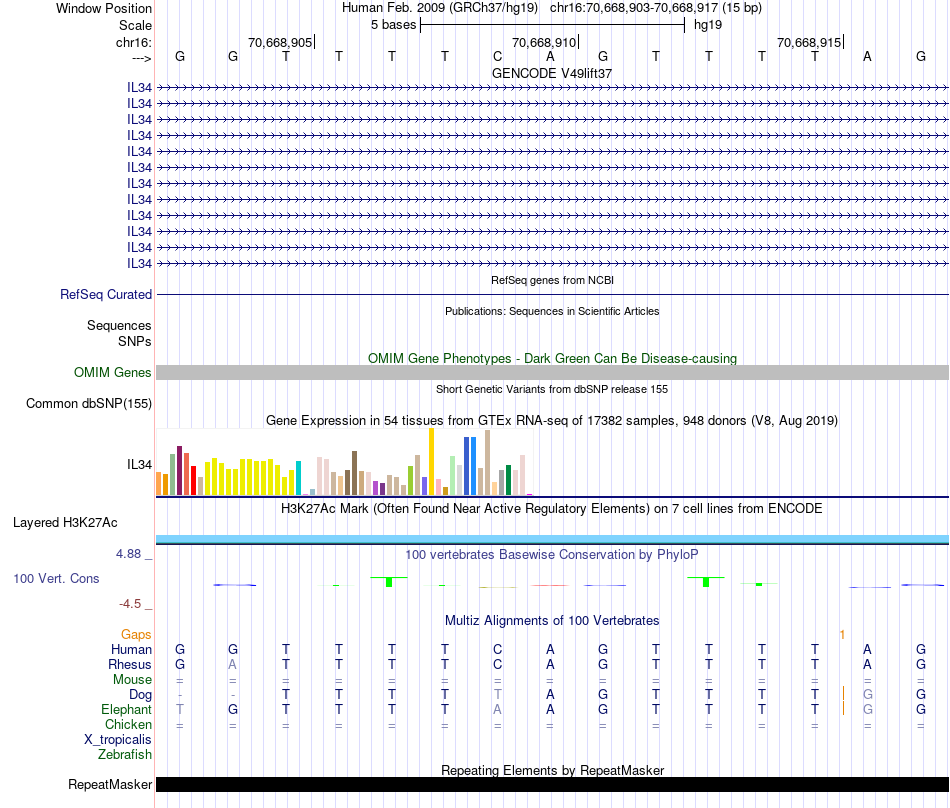The width and height of the screenshot is (950, 808).
Task: Click the gray OMIM Genes bar
Action: coord(552,373)
